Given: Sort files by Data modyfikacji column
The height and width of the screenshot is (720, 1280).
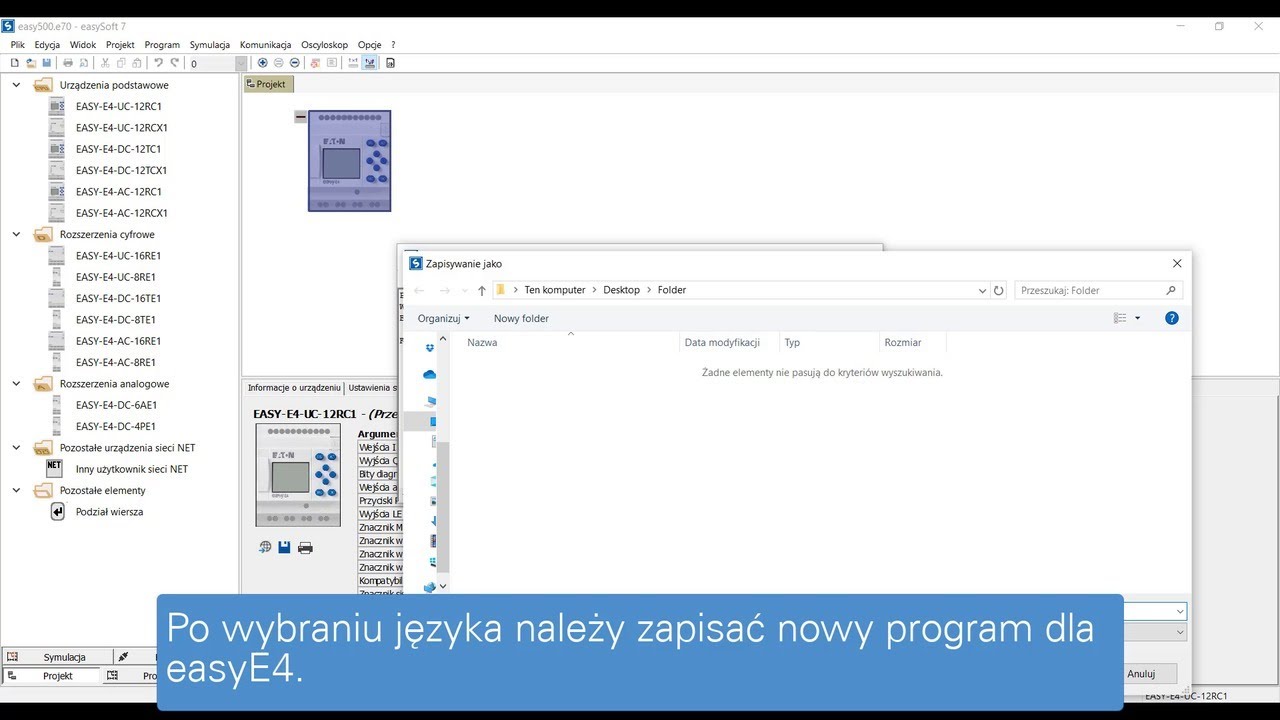Looking at the screenshot, I should click(x=722, y=342).
